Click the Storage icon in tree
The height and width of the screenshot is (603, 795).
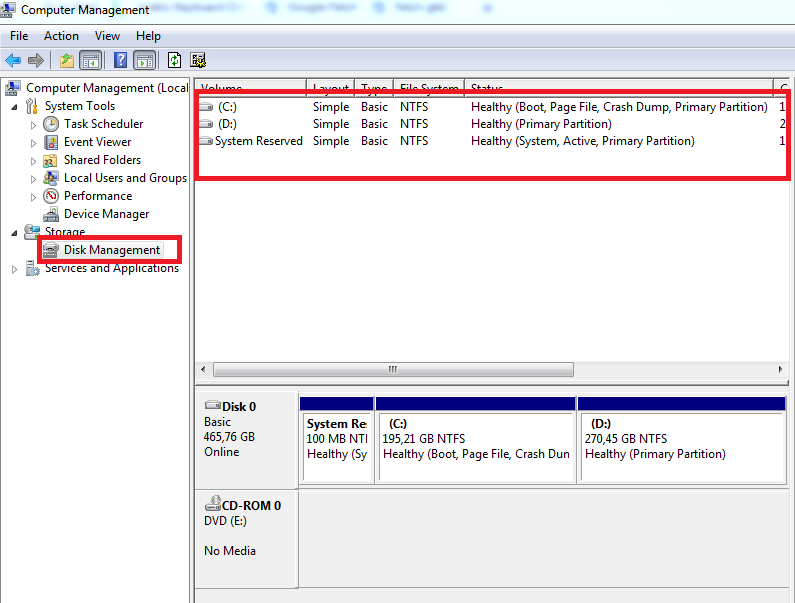pyautogui.click(x=32, y=231)
